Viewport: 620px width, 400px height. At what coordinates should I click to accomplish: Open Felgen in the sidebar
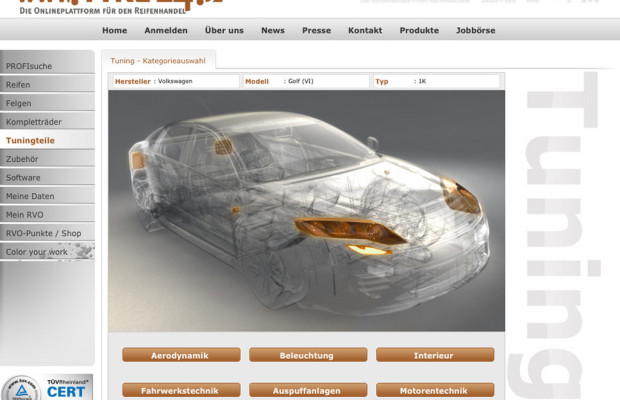[x=47, y=103]
